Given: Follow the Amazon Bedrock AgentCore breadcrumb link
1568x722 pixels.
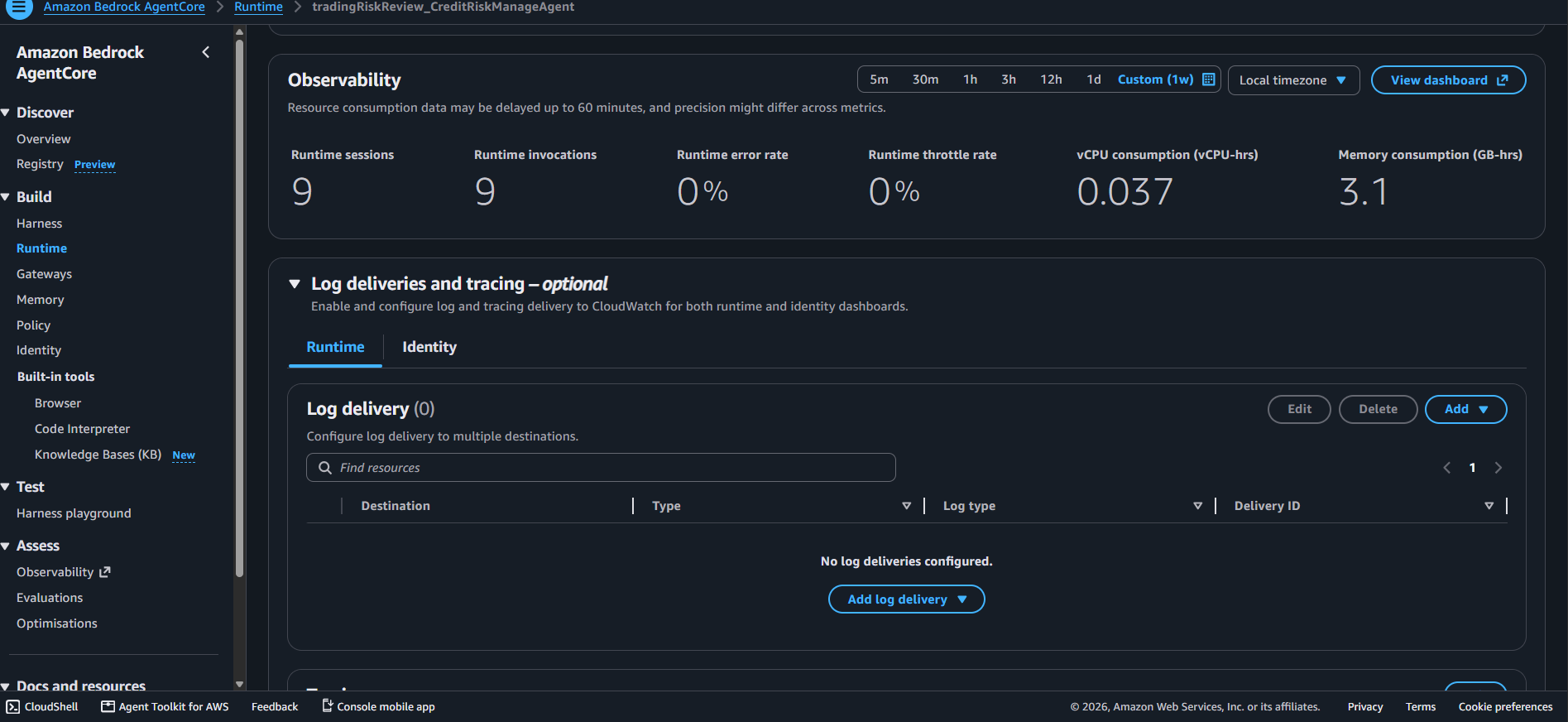Looking at the screenshot, I should click(124, 7).
